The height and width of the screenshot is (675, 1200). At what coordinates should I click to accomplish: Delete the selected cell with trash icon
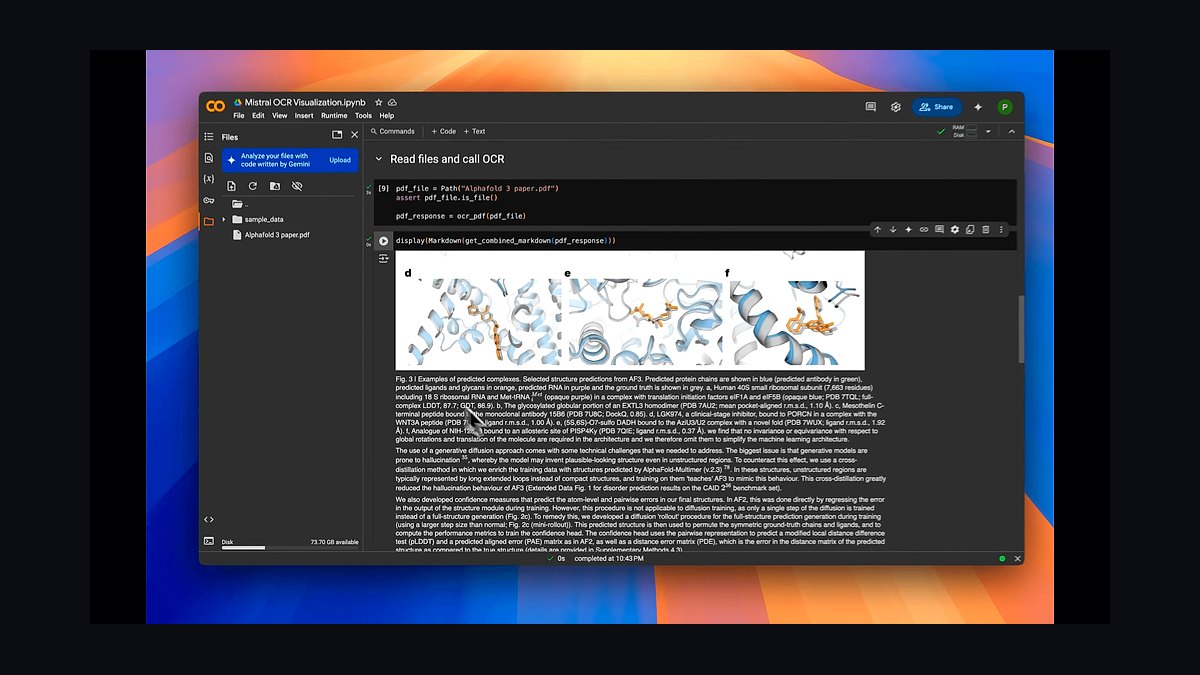tap(985, 230)
